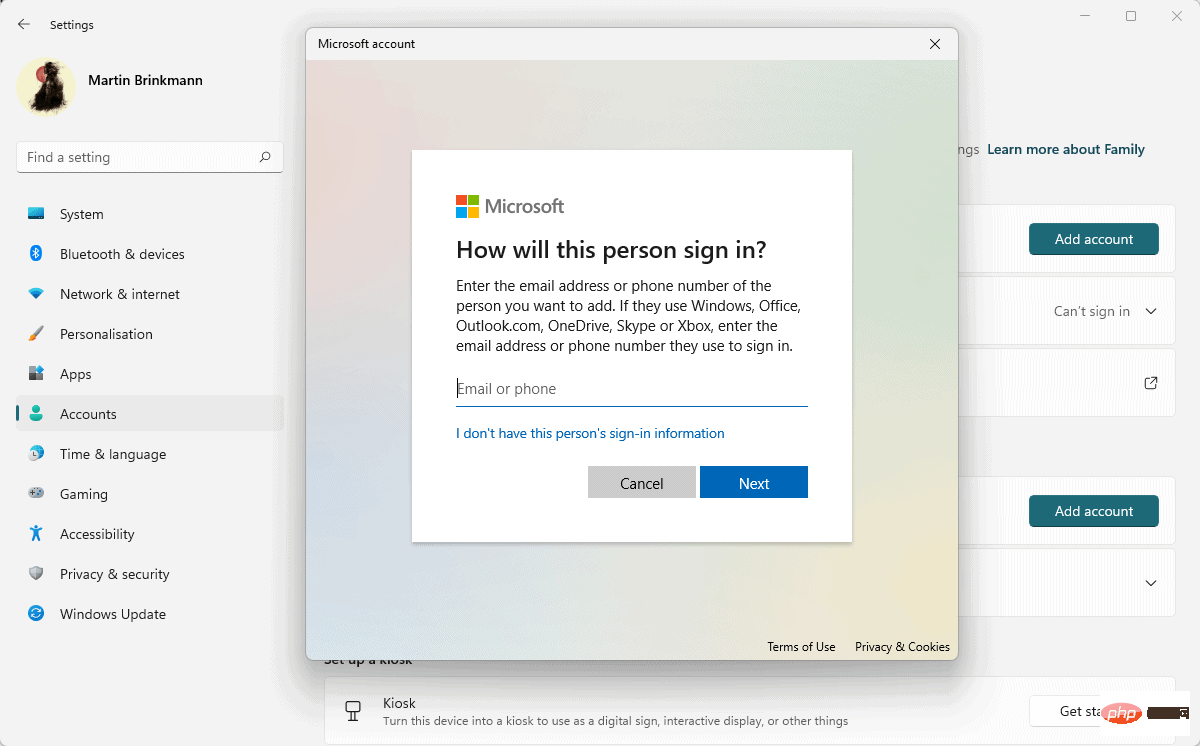This screenshot has width=1200, height=746.
Task: Click the external link open icon
Action: click(1151, 383)
